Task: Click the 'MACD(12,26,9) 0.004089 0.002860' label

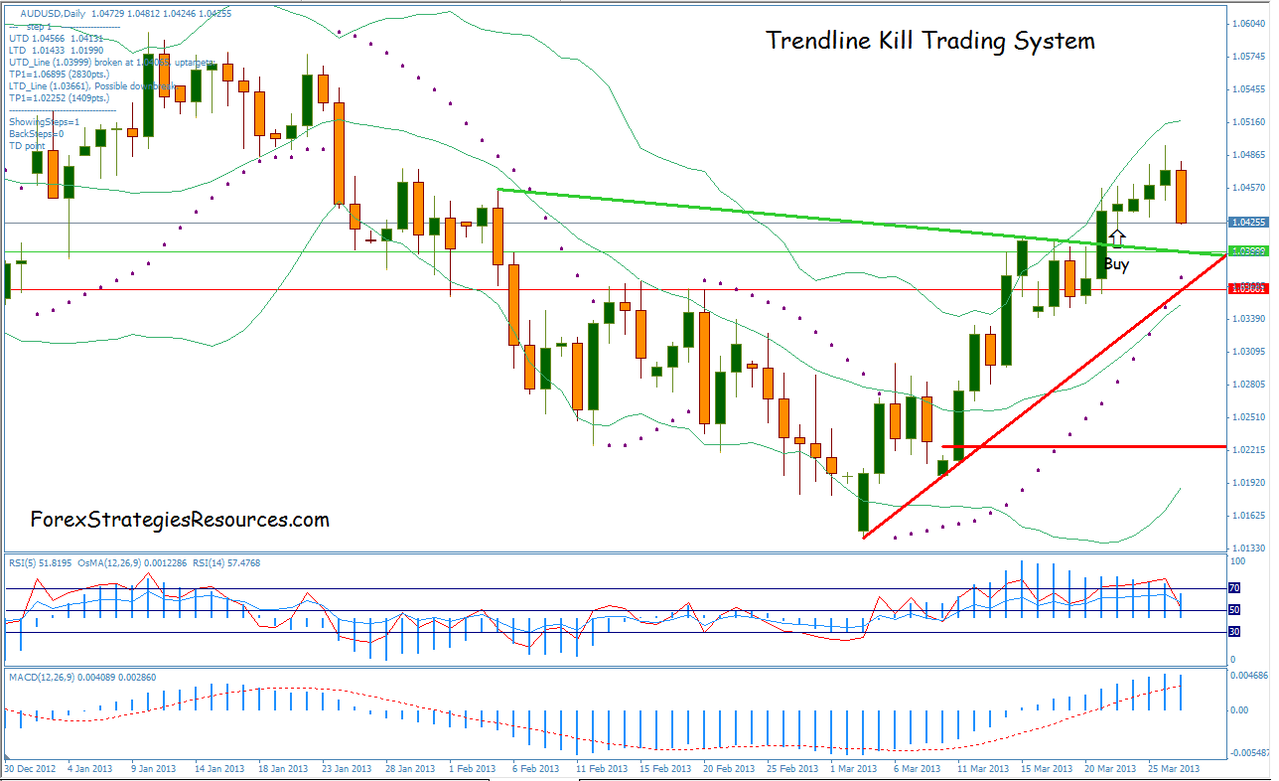Action: (x=82, y=677)
